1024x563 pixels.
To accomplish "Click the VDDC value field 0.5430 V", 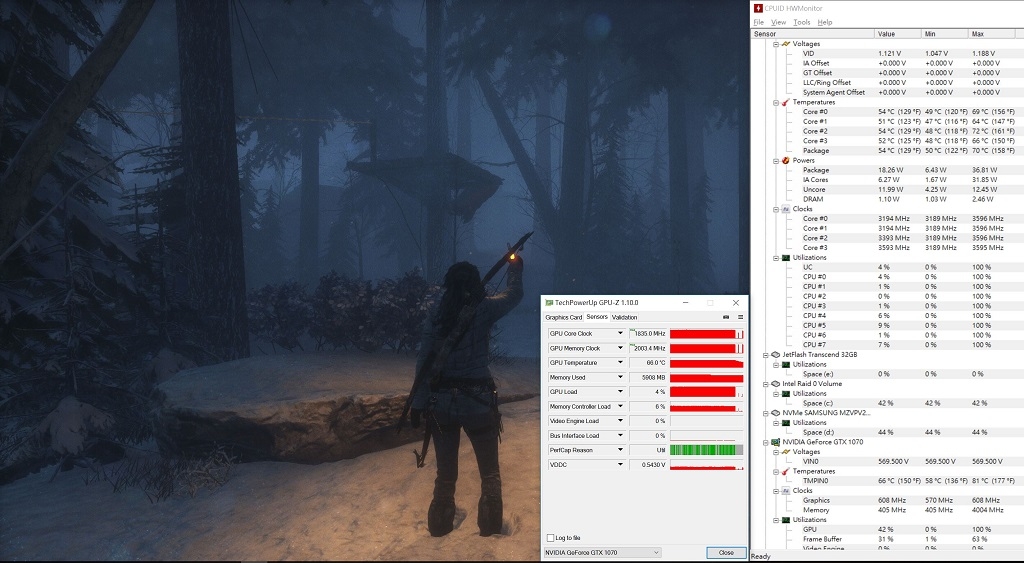I will [648, 465].
